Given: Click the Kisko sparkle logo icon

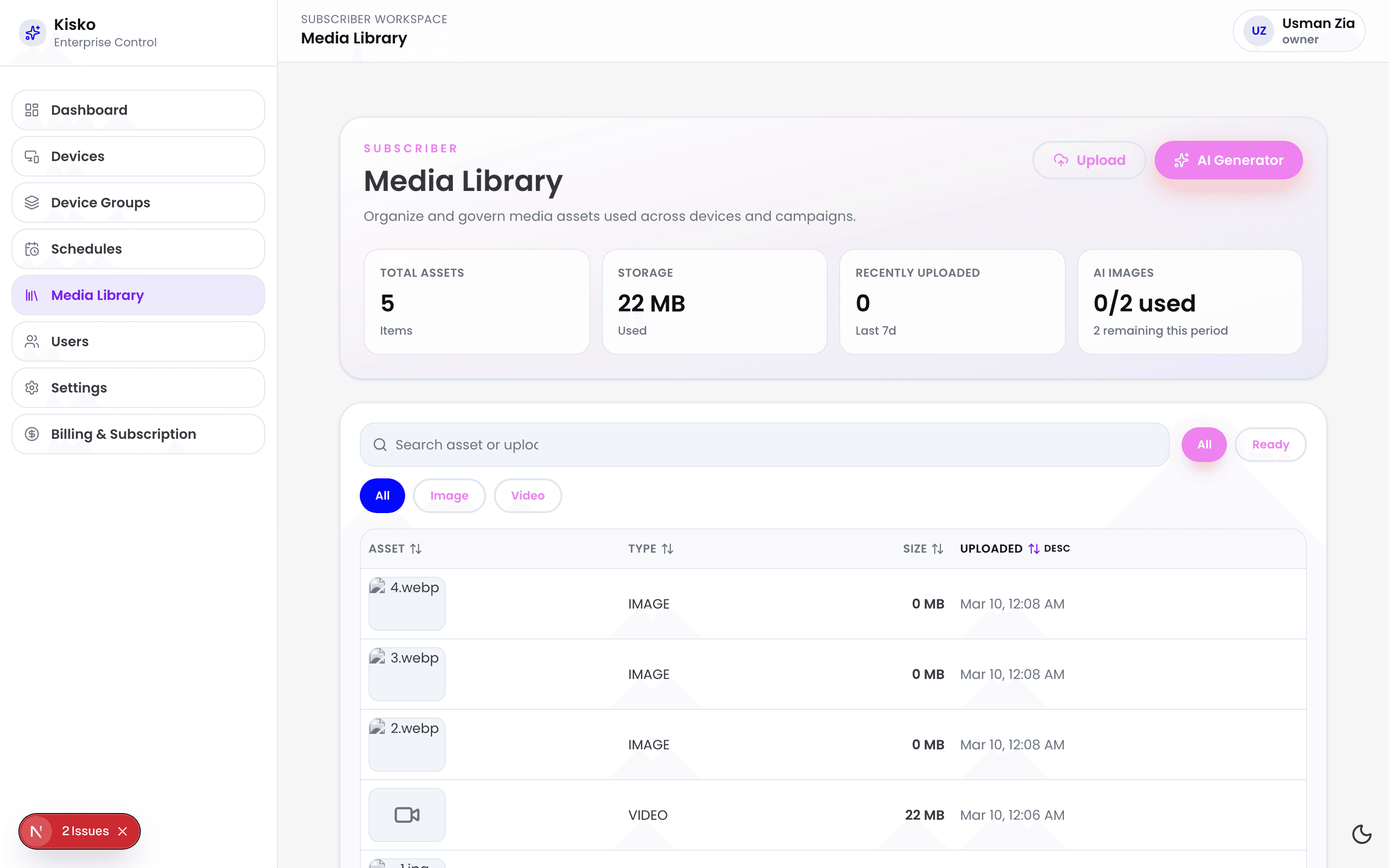Looking at the screenshot, I should pyautogui.click(x=33, y=32).
